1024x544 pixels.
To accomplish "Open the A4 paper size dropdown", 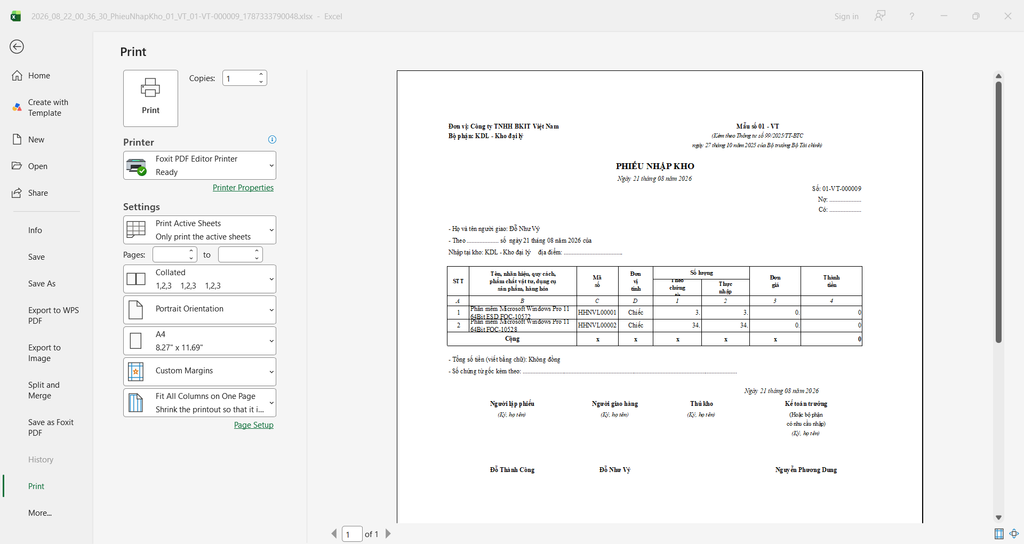I will click(199, 341).
